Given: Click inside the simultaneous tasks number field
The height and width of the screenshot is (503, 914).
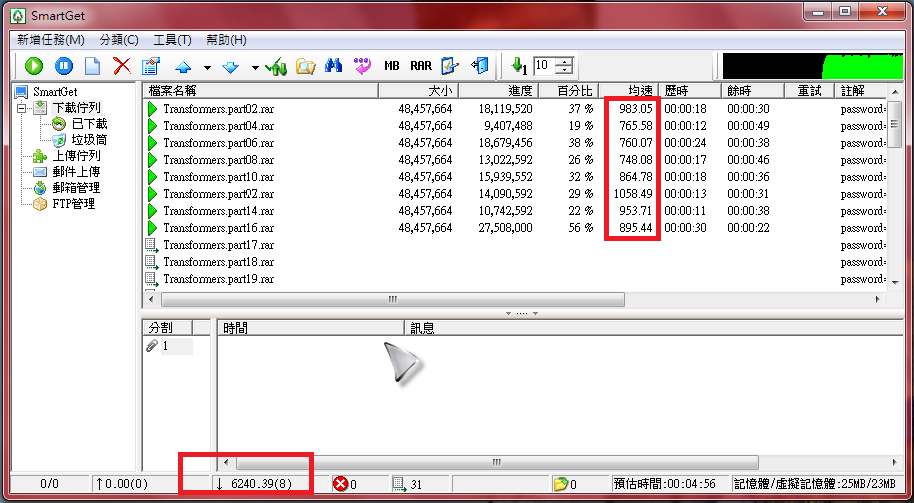Looking at the screenshot, I should coord(543,66).
